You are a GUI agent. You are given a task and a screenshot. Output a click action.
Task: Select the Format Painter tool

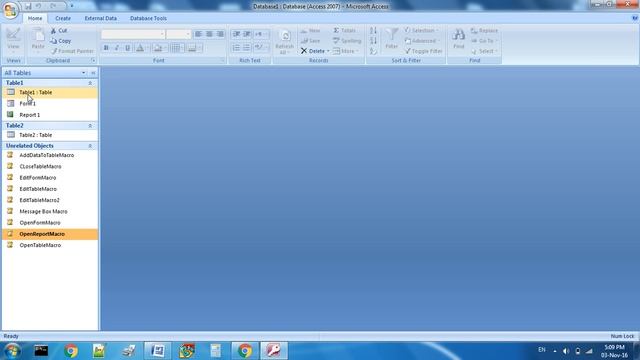72,51
